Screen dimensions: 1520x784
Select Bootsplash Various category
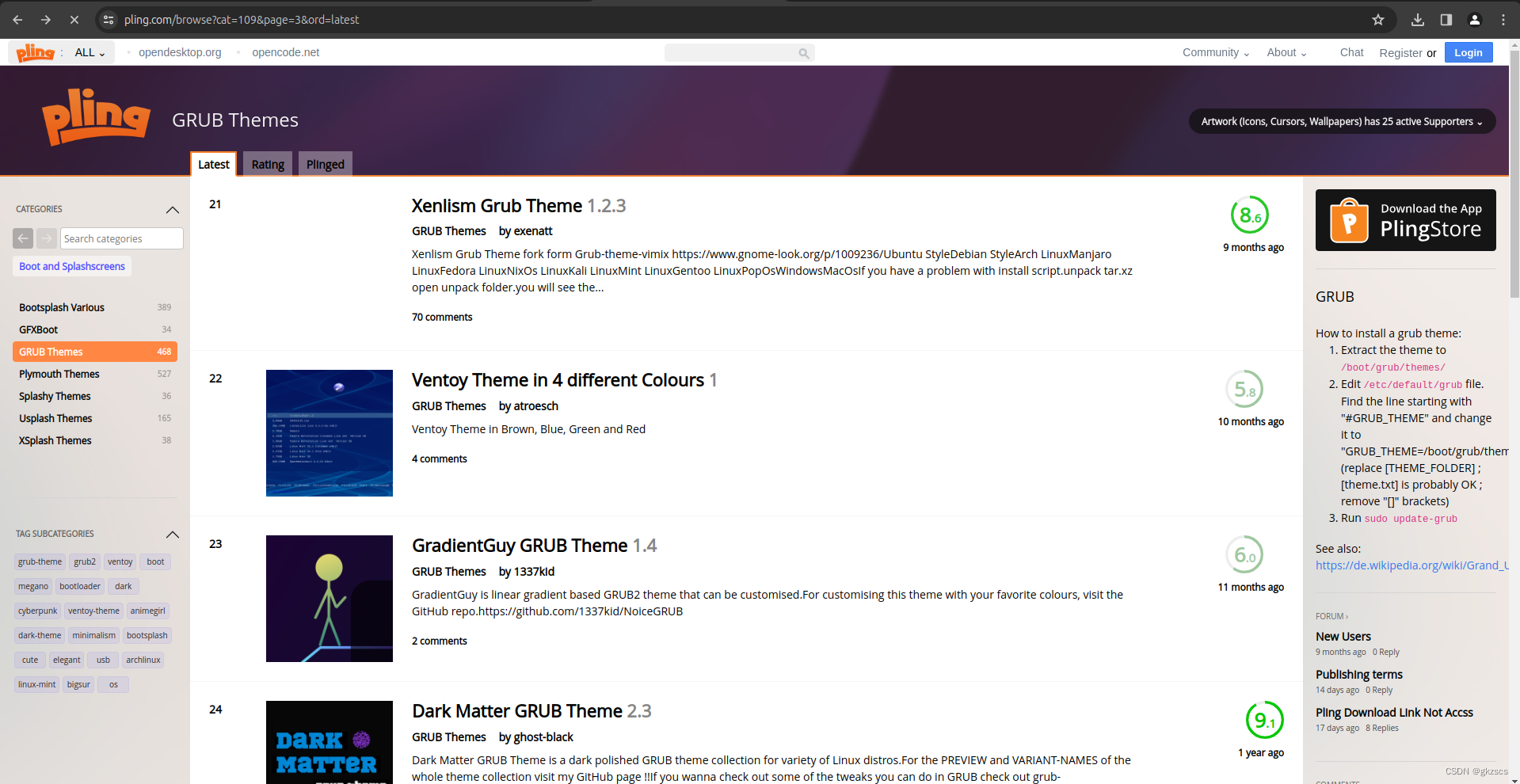point(95,307)
